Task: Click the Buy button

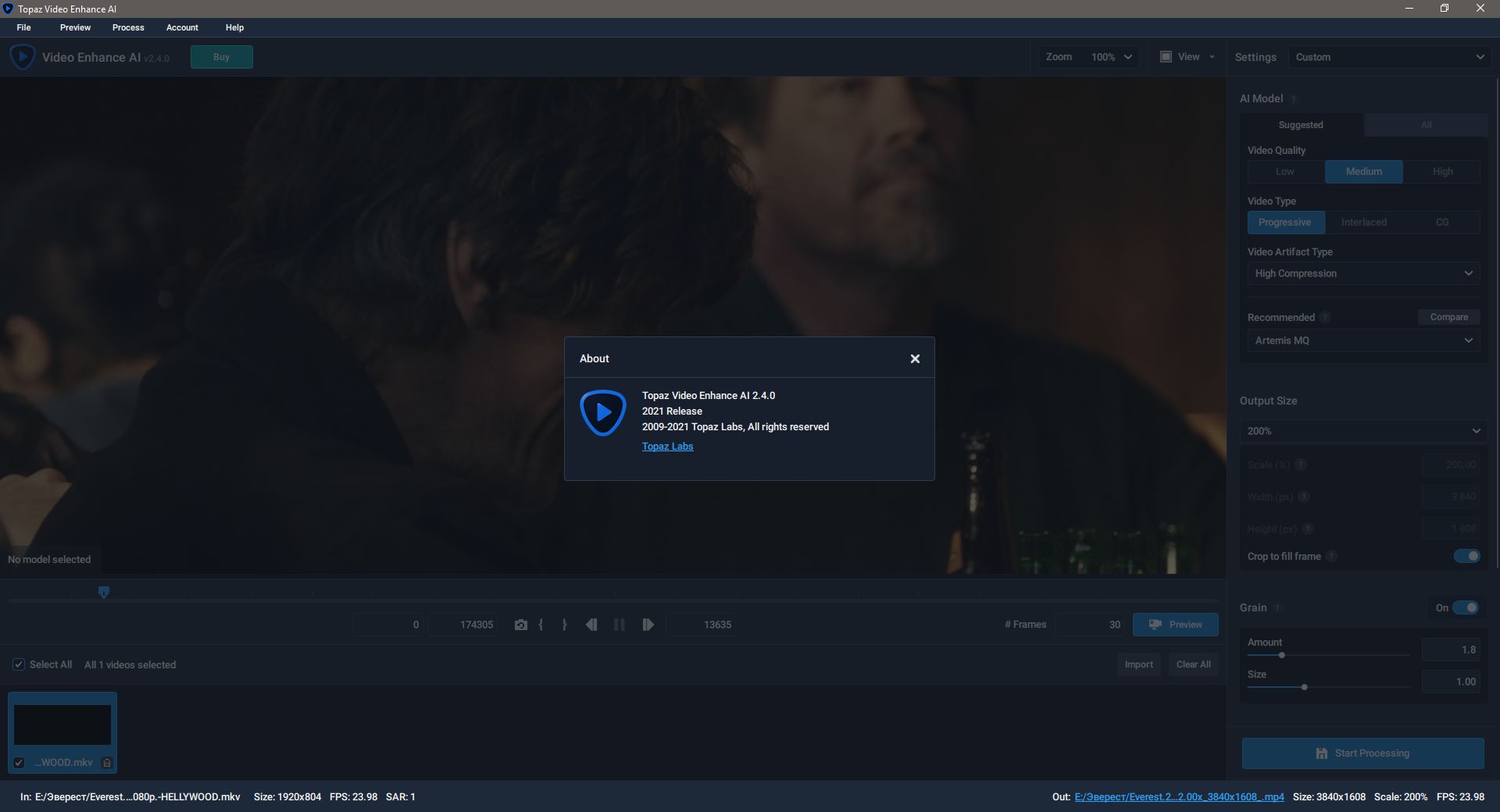Action: click(x=222, y=57)
